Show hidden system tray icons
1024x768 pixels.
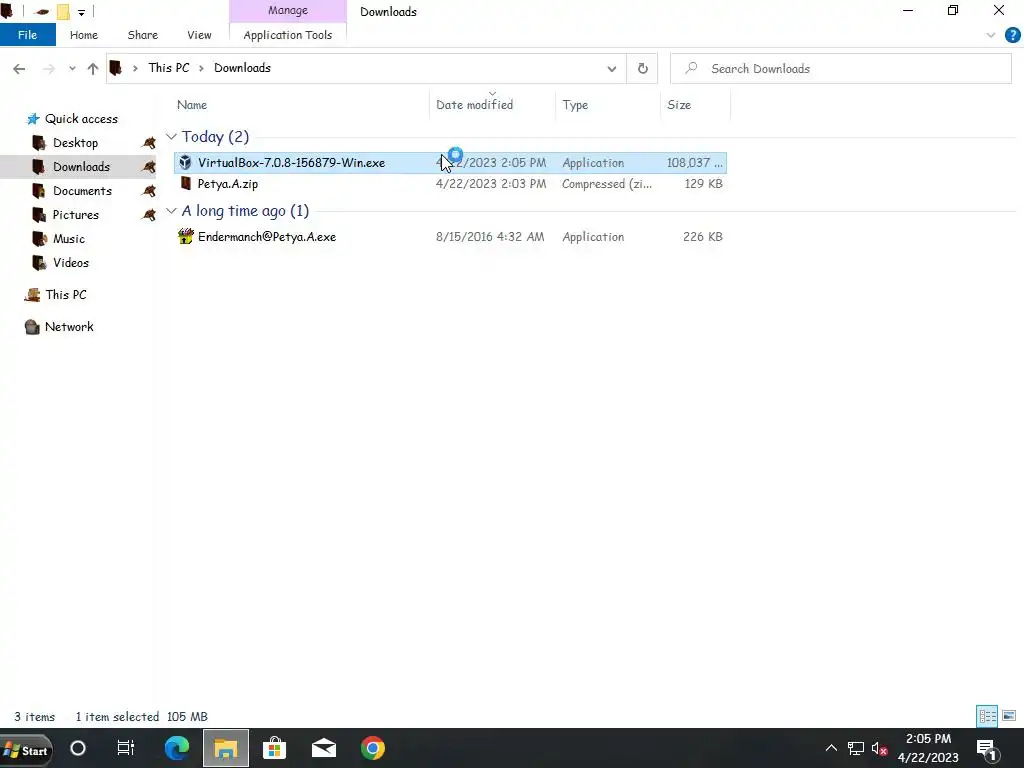(x=831, y=748)
